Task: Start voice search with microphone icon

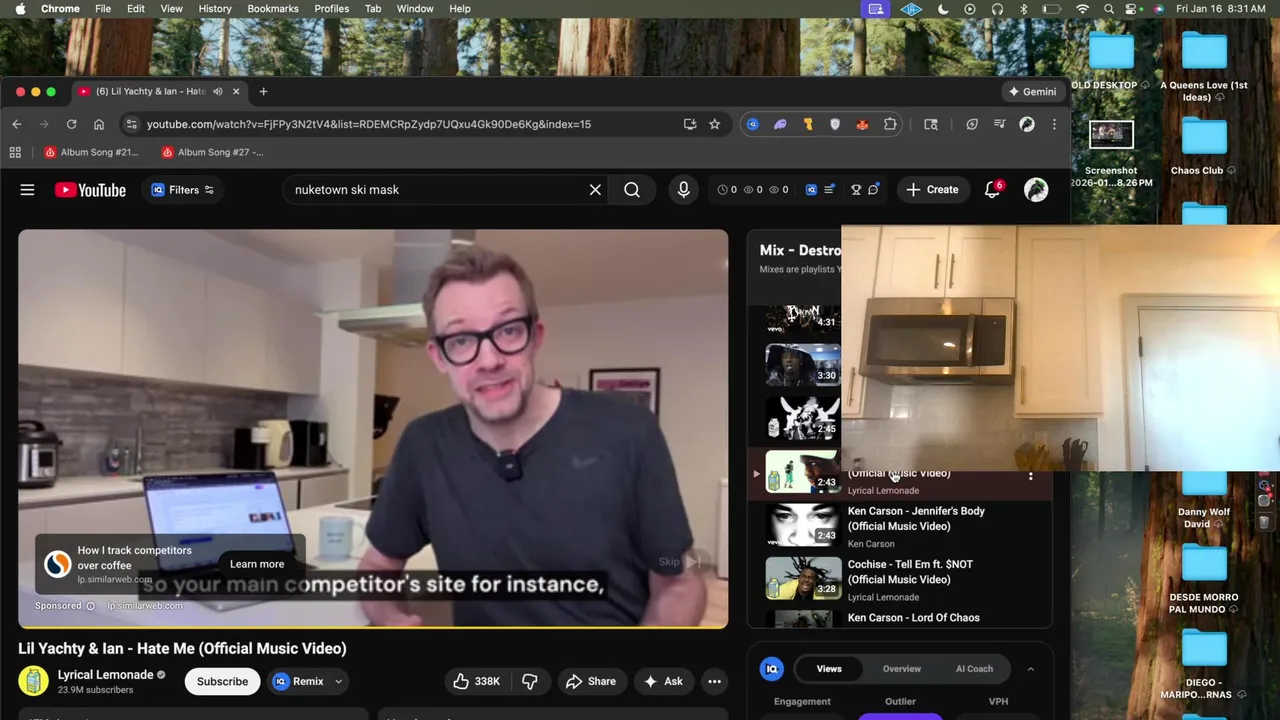Action: click(683, 190)
